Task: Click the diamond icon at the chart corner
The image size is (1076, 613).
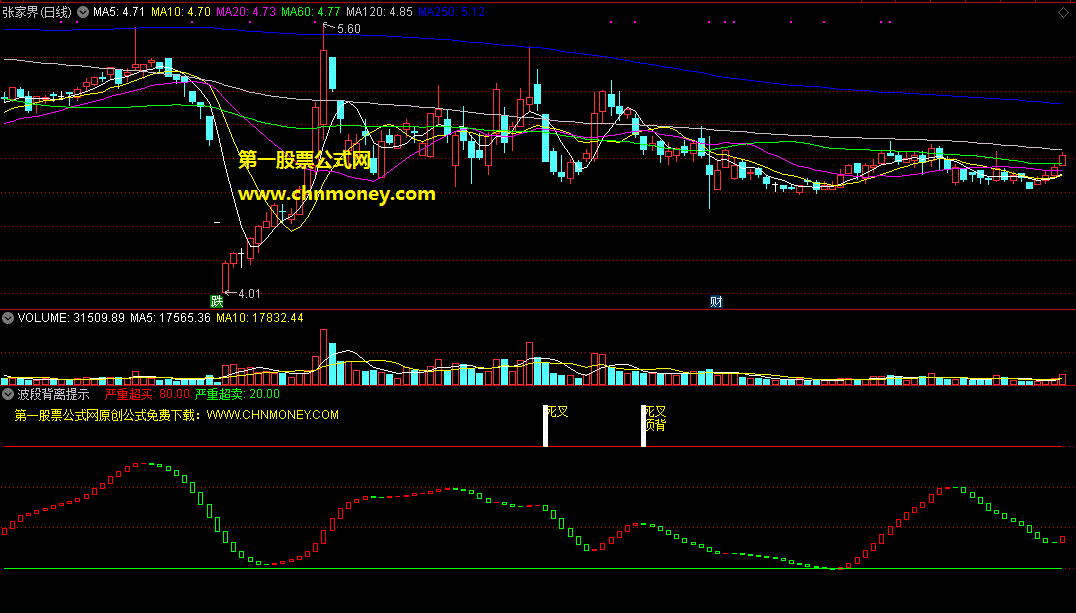Action: click(1064, 12)
